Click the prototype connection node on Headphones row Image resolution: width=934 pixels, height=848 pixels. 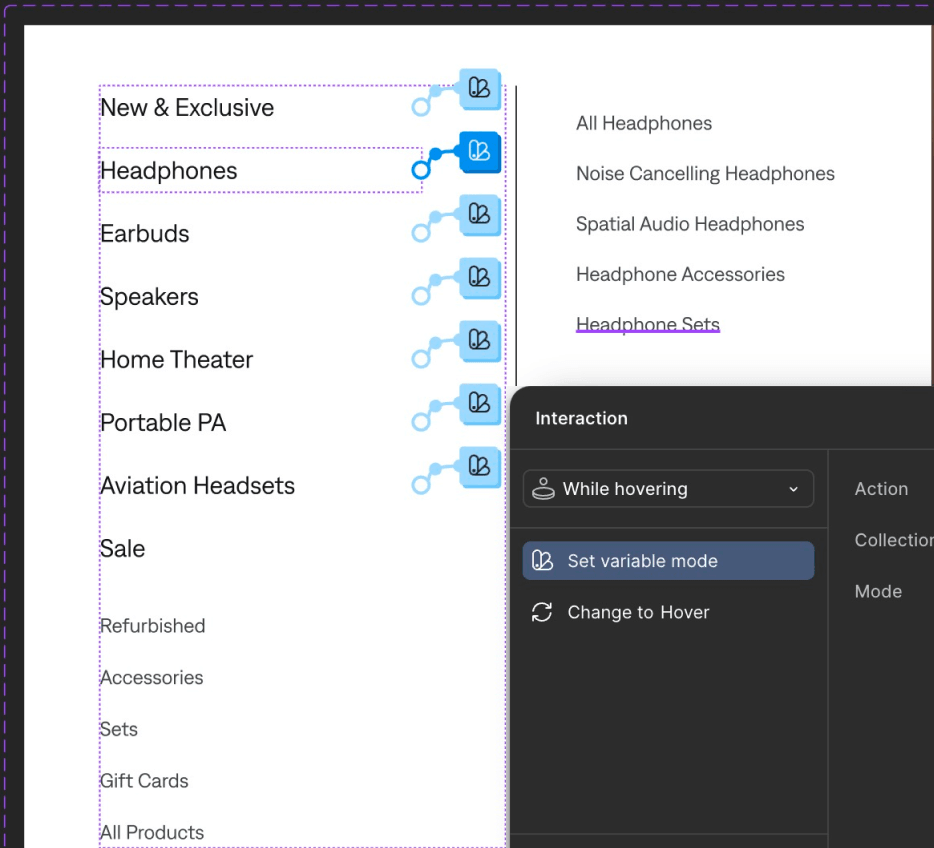pyautogui.click(x=421, y=170)
